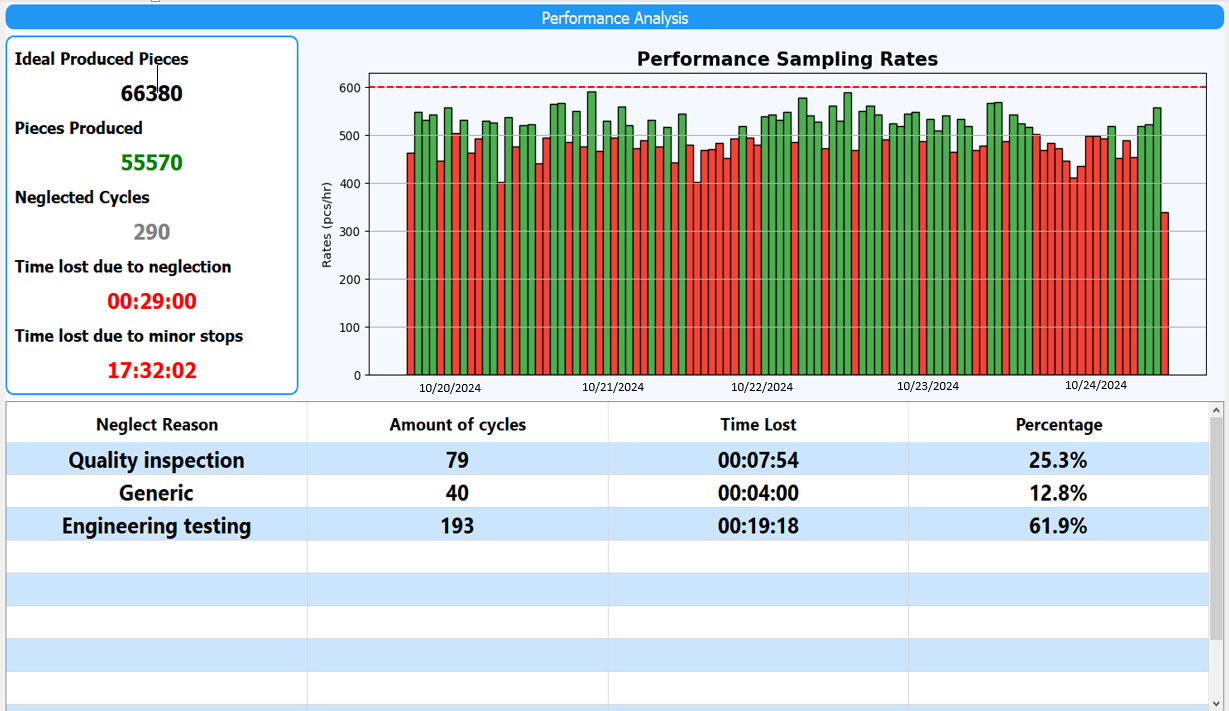The height and width of the screenshot is (711, 1229).
Task: Click the Time Lost column header
Action: tap(758, 425)
